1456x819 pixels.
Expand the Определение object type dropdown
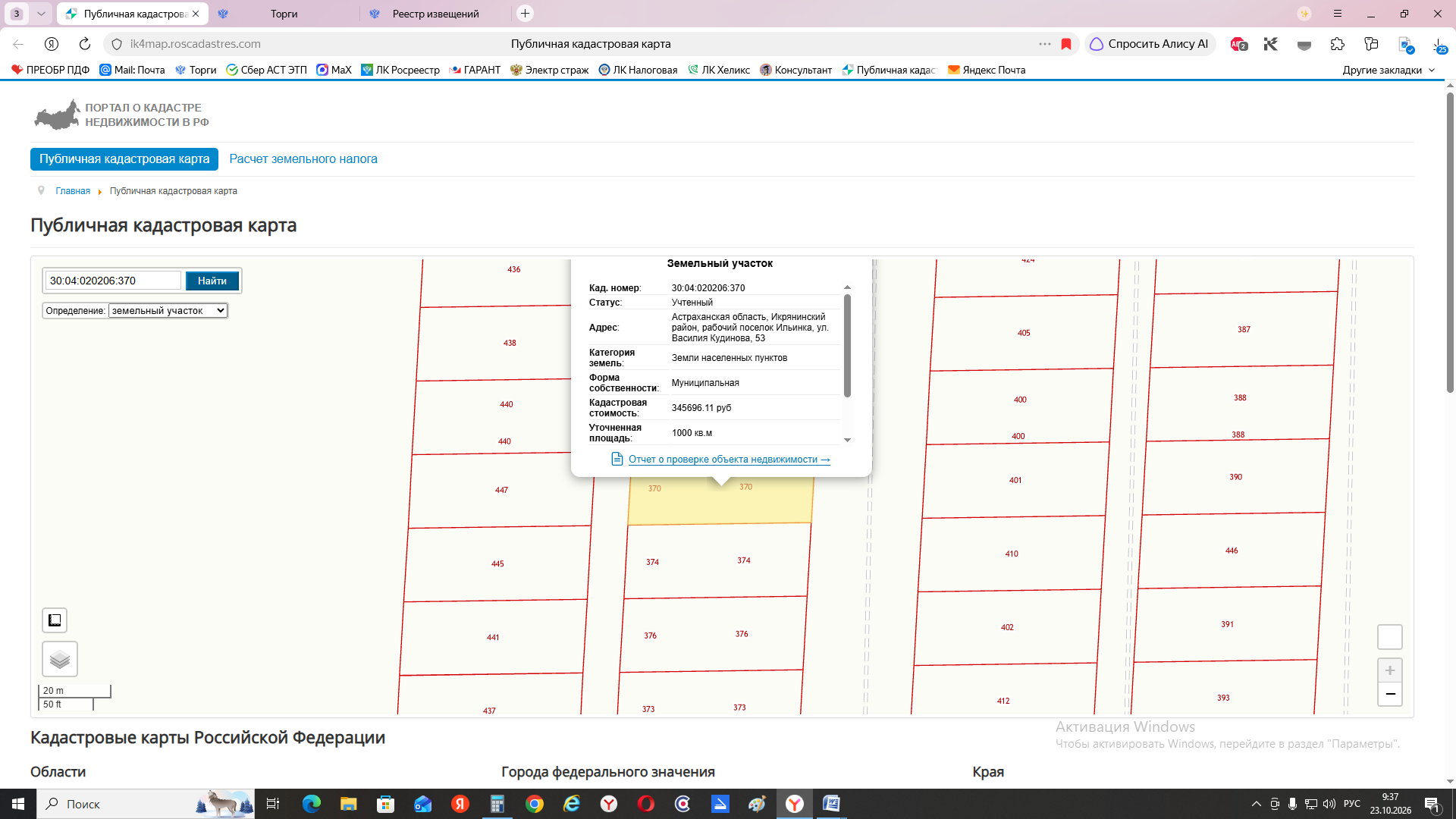click(x=168, y=310)
